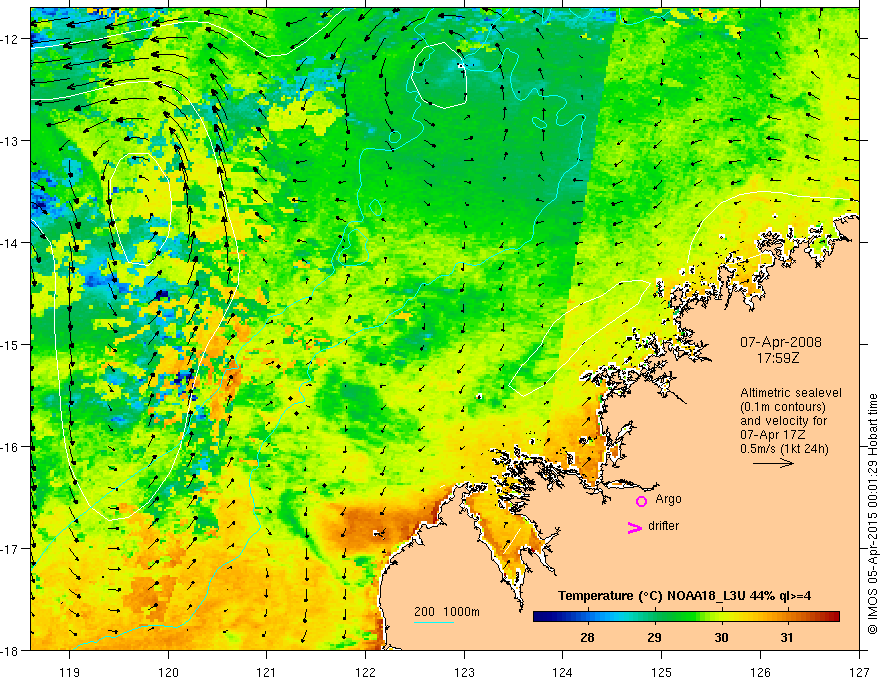The width and height of the screenshot is (880, 680).
Task: Click the '119' longitude axis label
Action: point(70,672)
